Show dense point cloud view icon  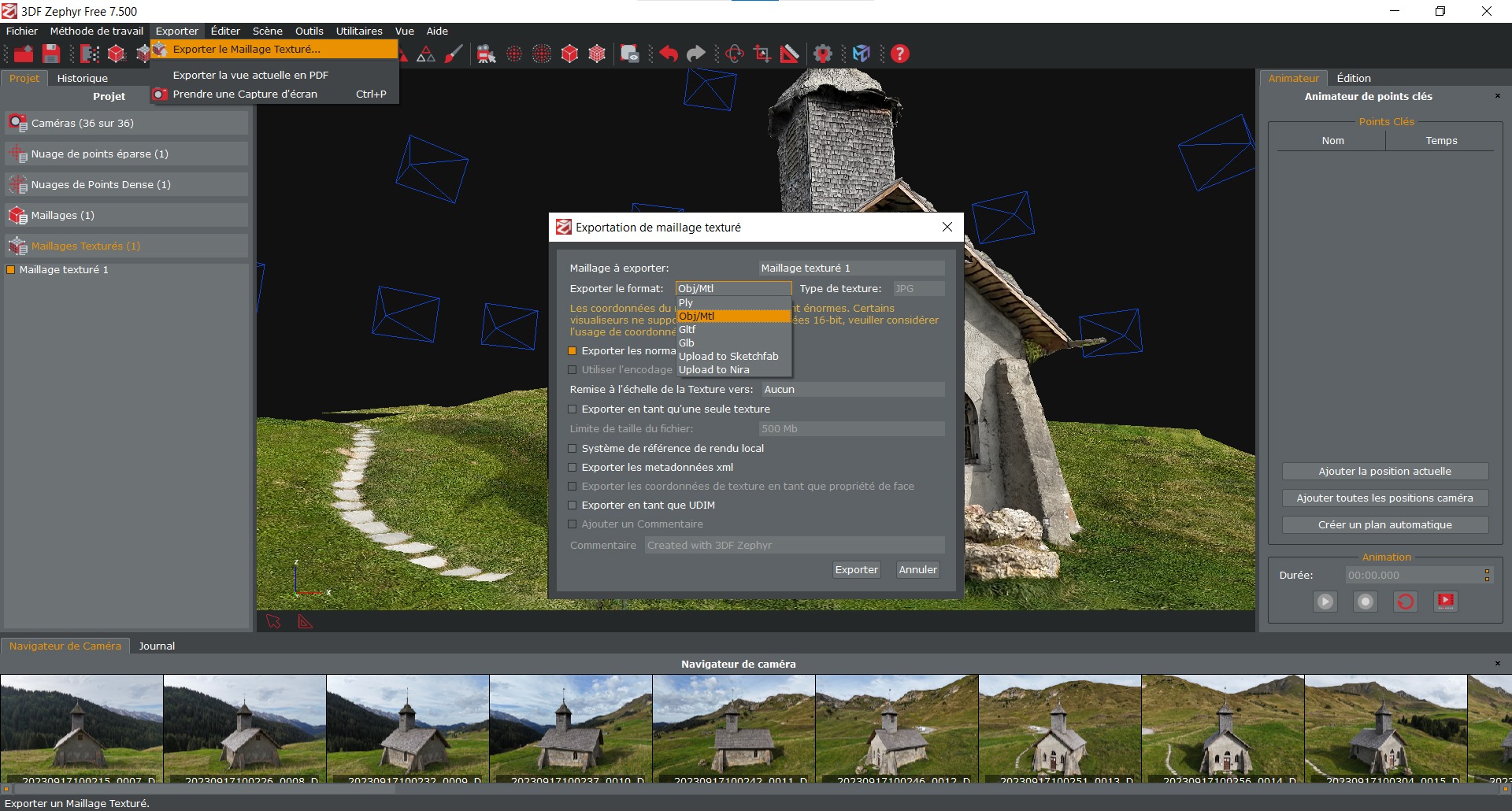542,54
